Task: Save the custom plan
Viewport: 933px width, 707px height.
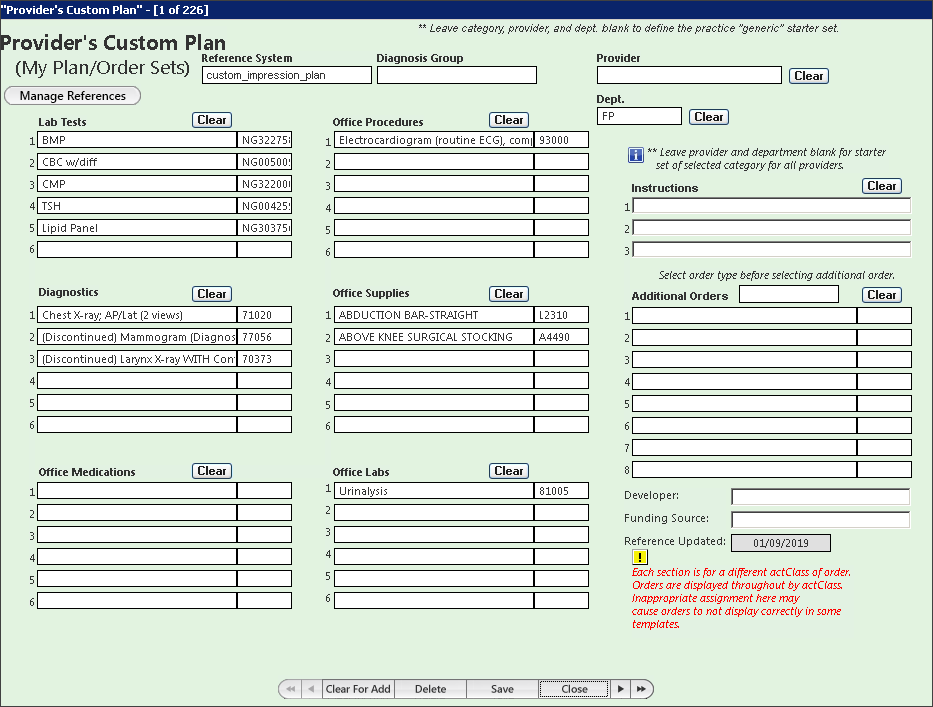Action: click(x=502, y=689)
